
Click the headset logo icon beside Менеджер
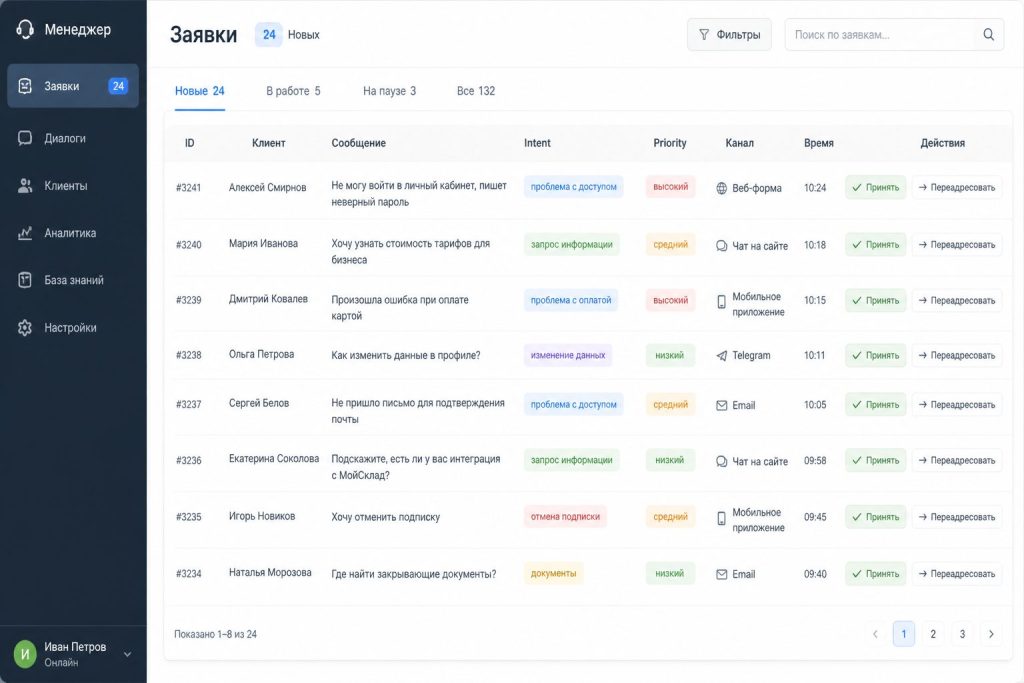tap(25, 29)
